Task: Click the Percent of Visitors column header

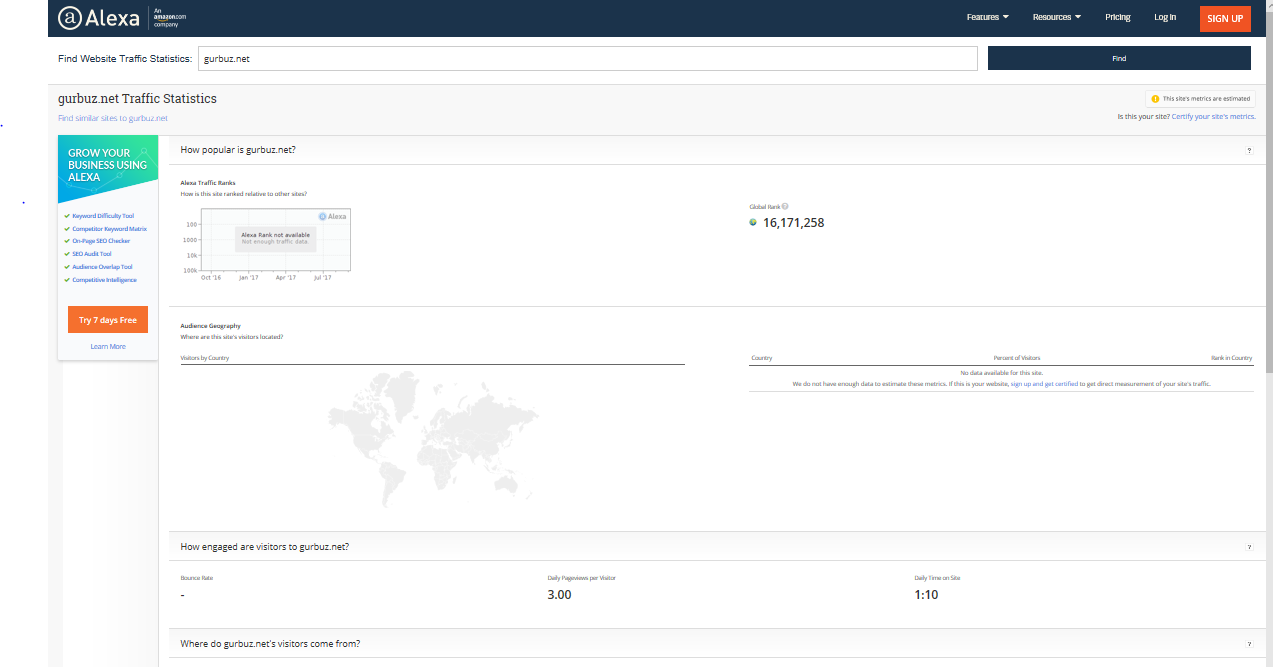Action: (1017, 358)
